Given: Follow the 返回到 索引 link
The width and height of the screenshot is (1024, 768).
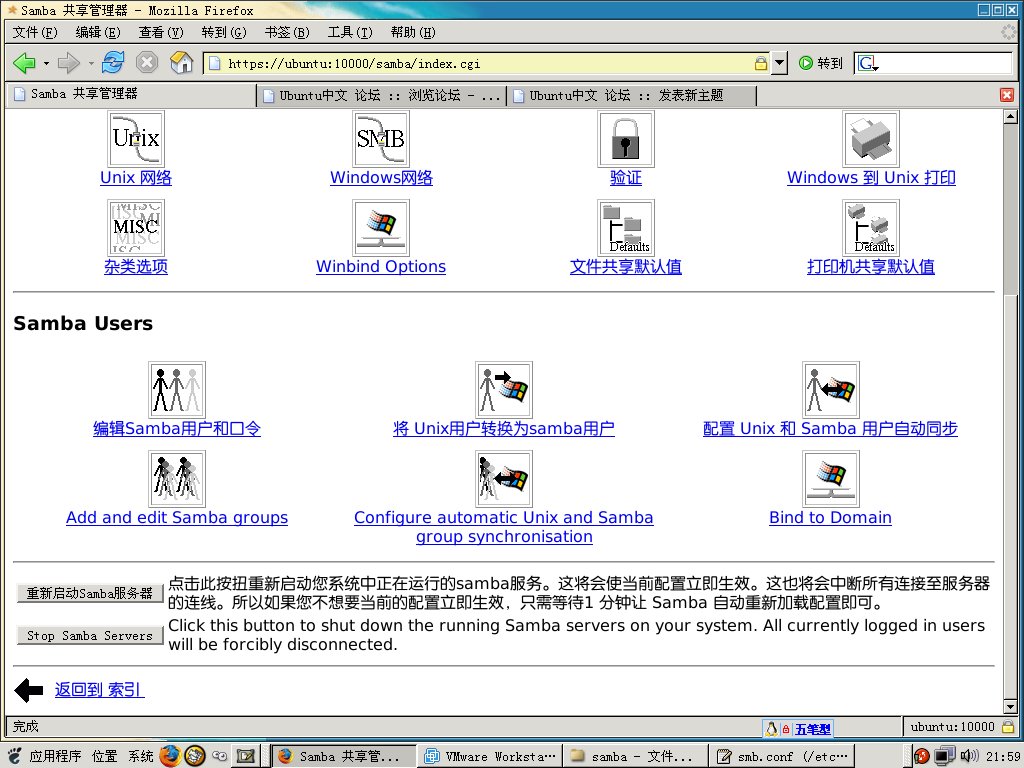Looking at the screenshot, I should point(99,690).
